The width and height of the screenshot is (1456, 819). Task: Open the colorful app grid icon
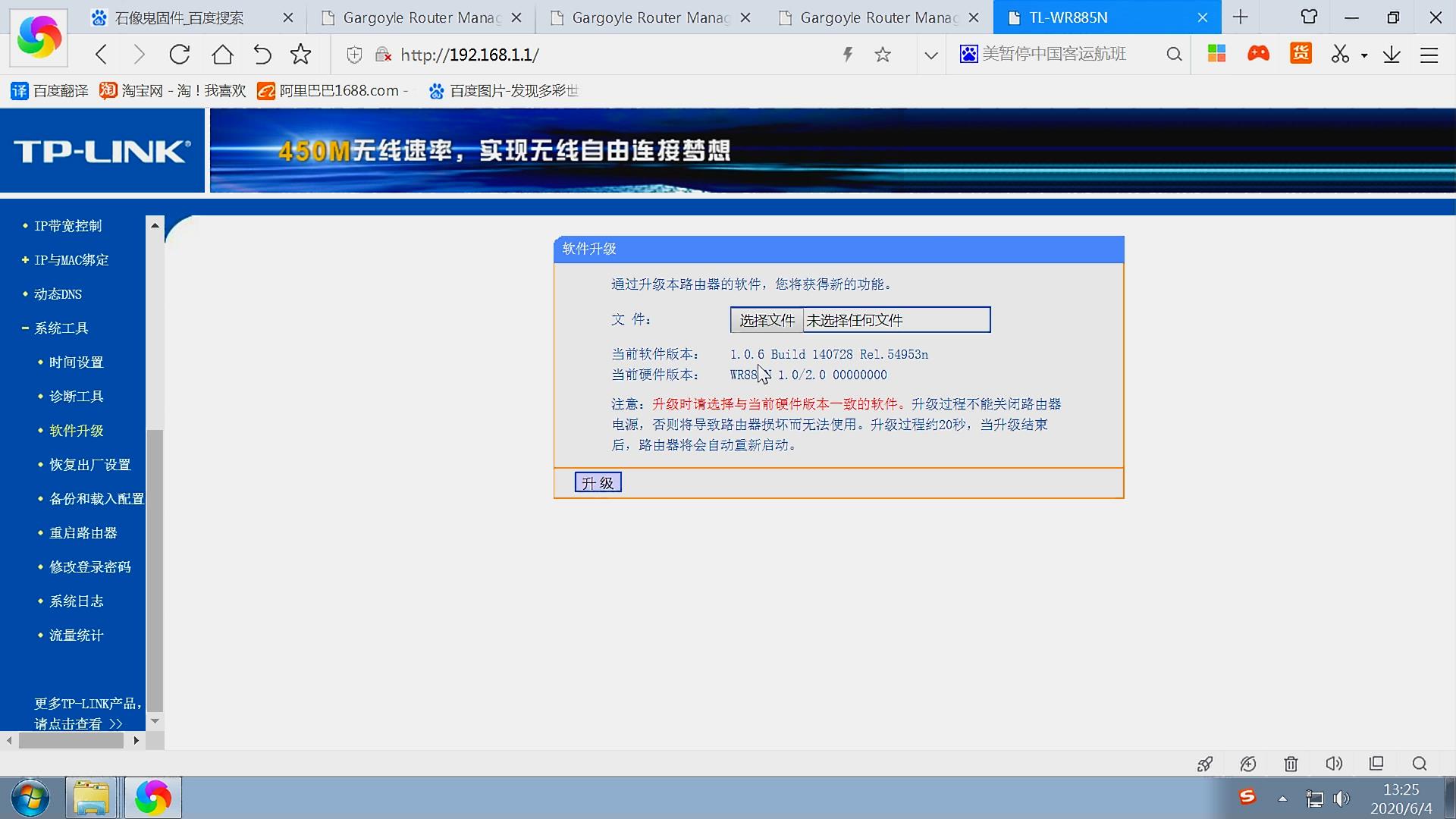(1216, 55)
